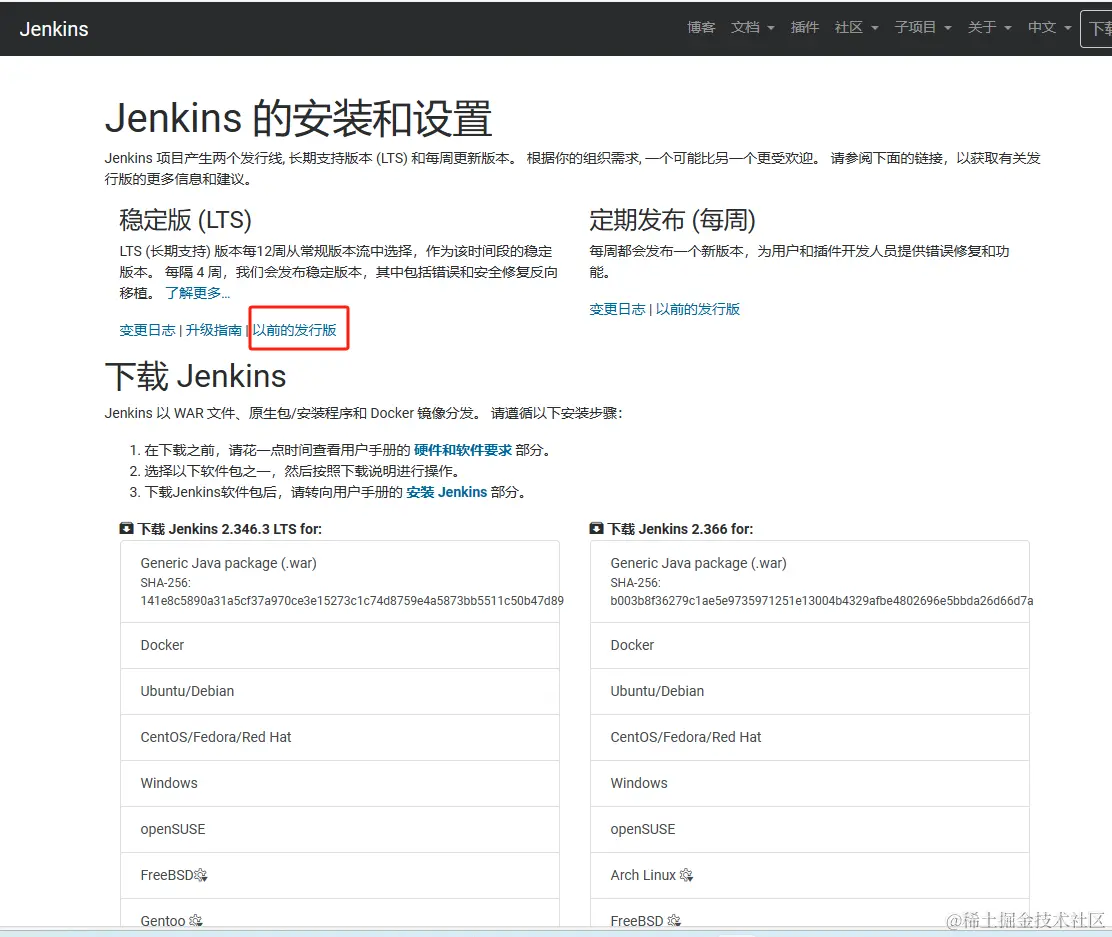Select Docker under weekly 2.366 downloads
Viewport: 1112px width, 937px height.
(810, 645)
